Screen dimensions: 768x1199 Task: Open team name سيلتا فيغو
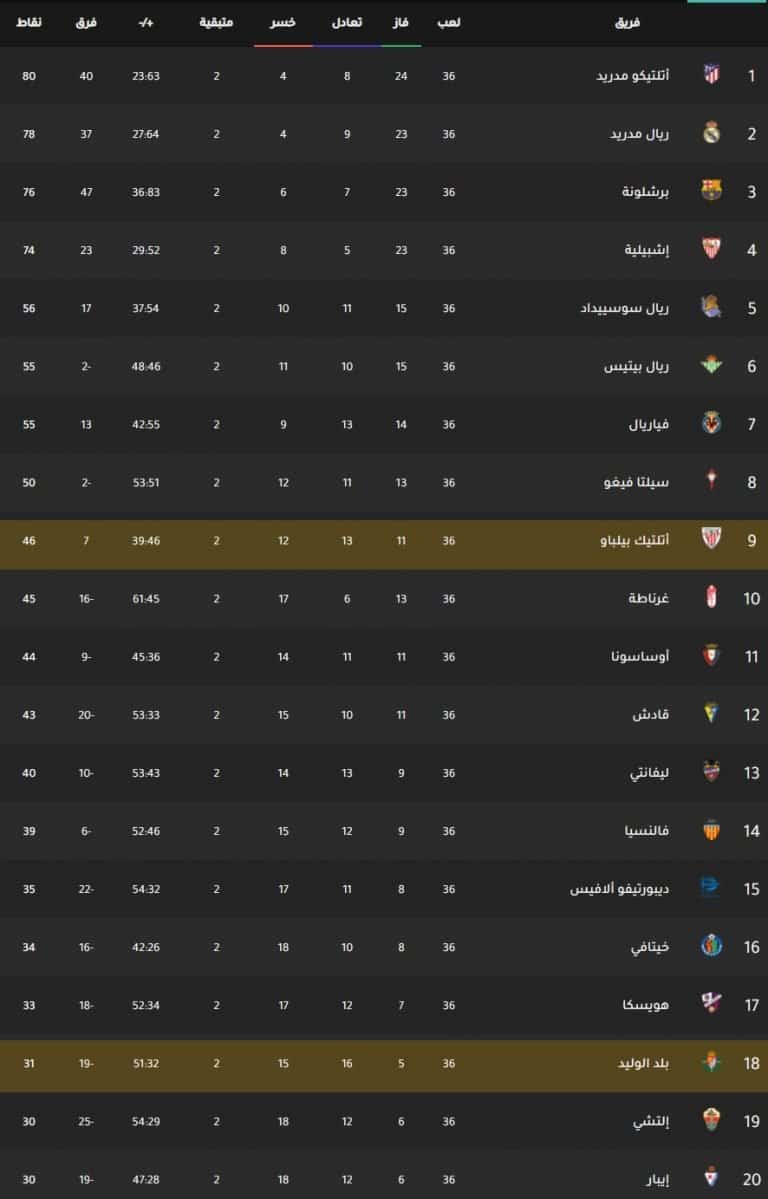click(x=636, y=483)
